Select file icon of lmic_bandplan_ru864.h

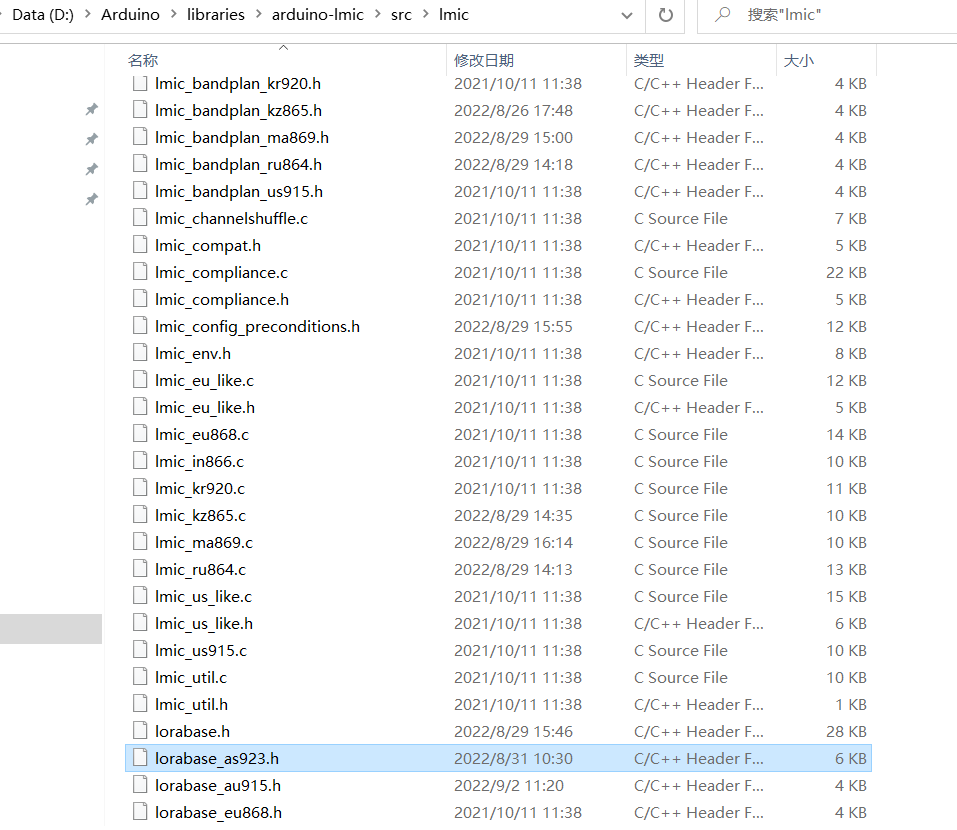pyautogui.click(x=140, y=164)
